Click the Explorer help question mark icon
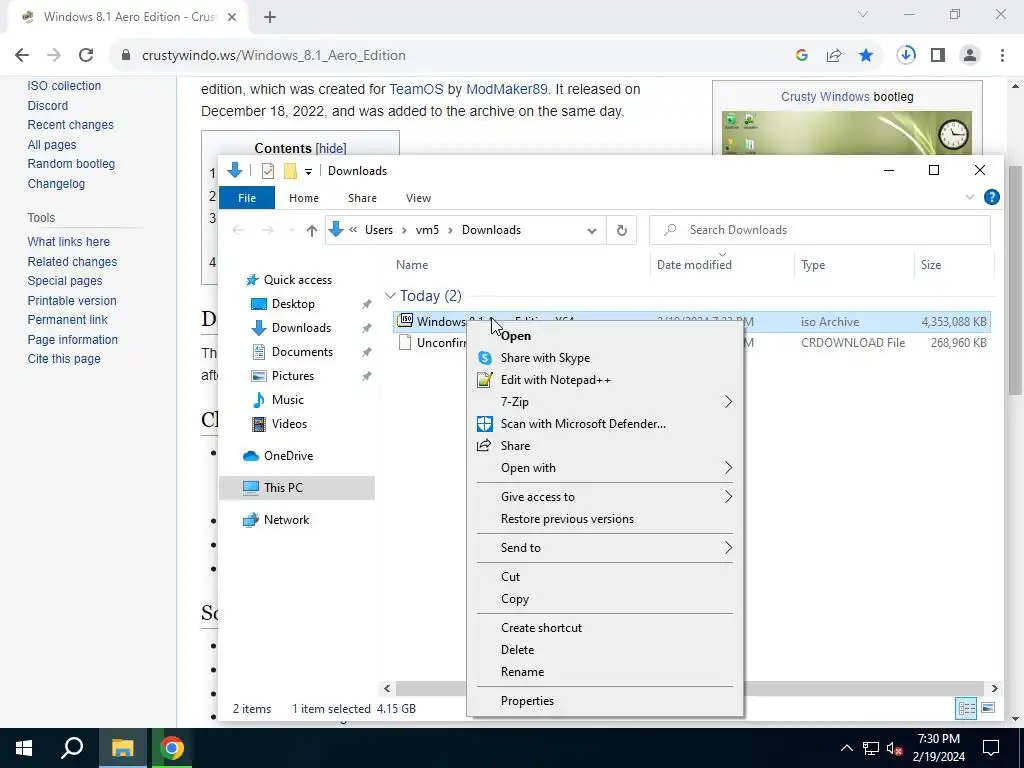 (x=991, y=197)
